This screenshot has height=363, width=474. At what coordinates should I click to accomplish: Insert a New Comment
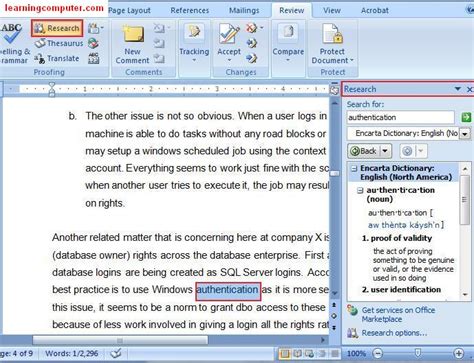pyautogui.click(x=132, y=45)
